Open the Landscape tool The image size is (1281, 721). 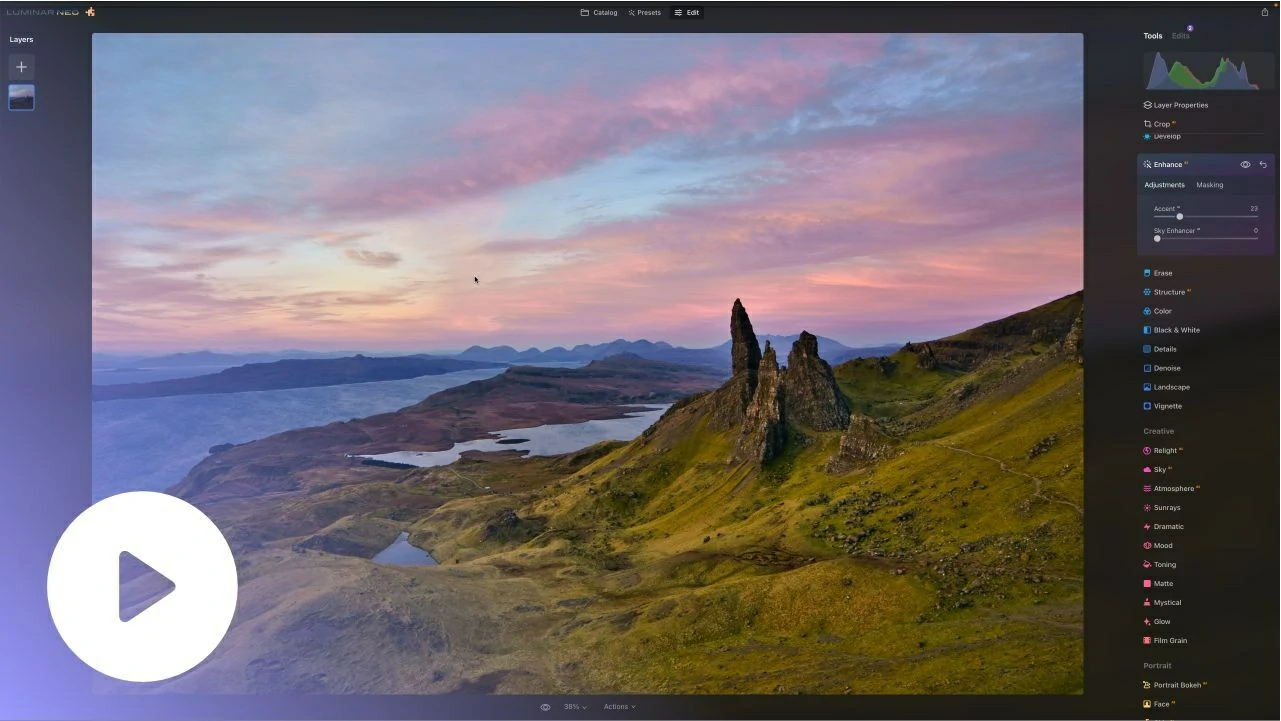1166,387
